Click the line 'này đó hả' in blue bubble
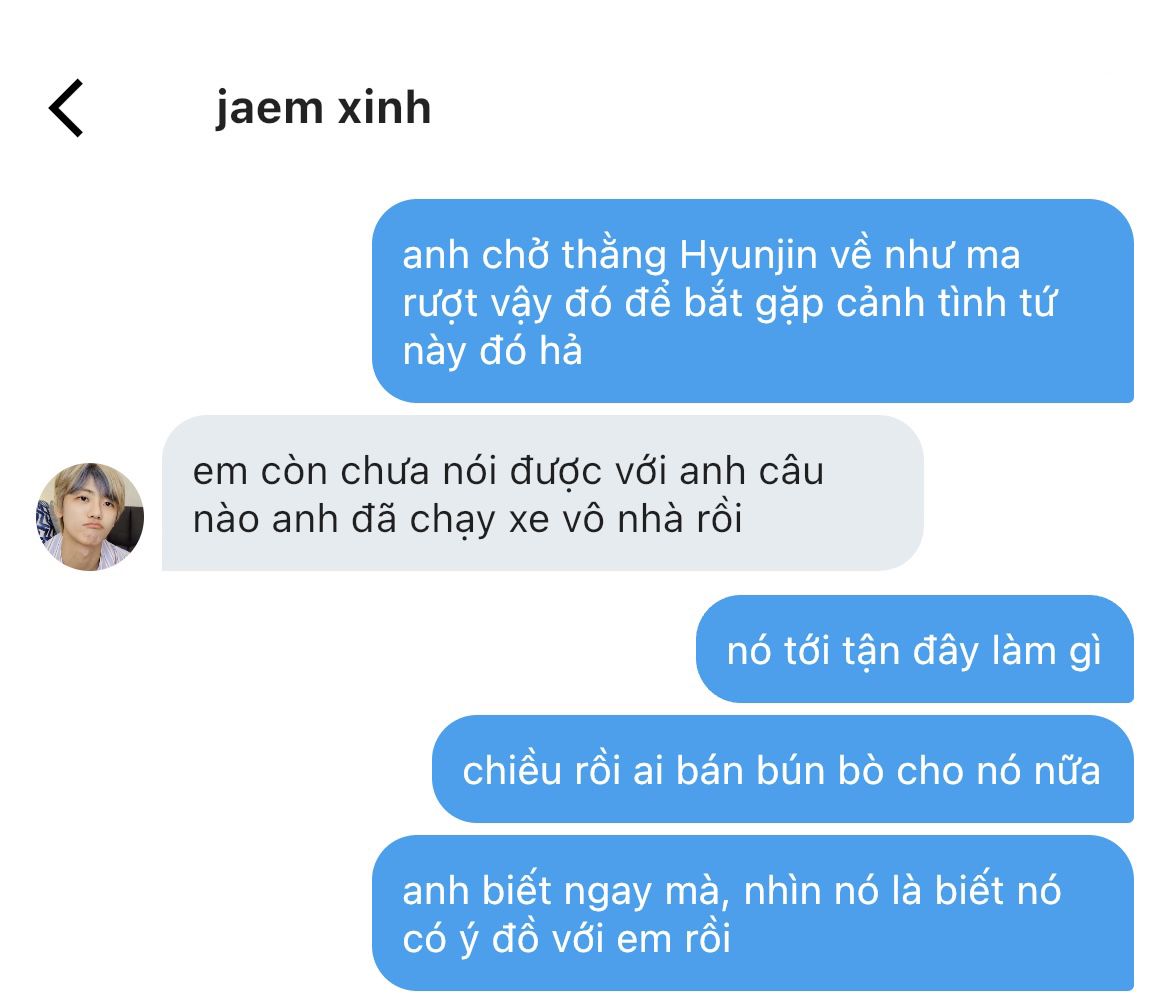1169x996 pixels. pyautogui.click(x=492, y=351)
